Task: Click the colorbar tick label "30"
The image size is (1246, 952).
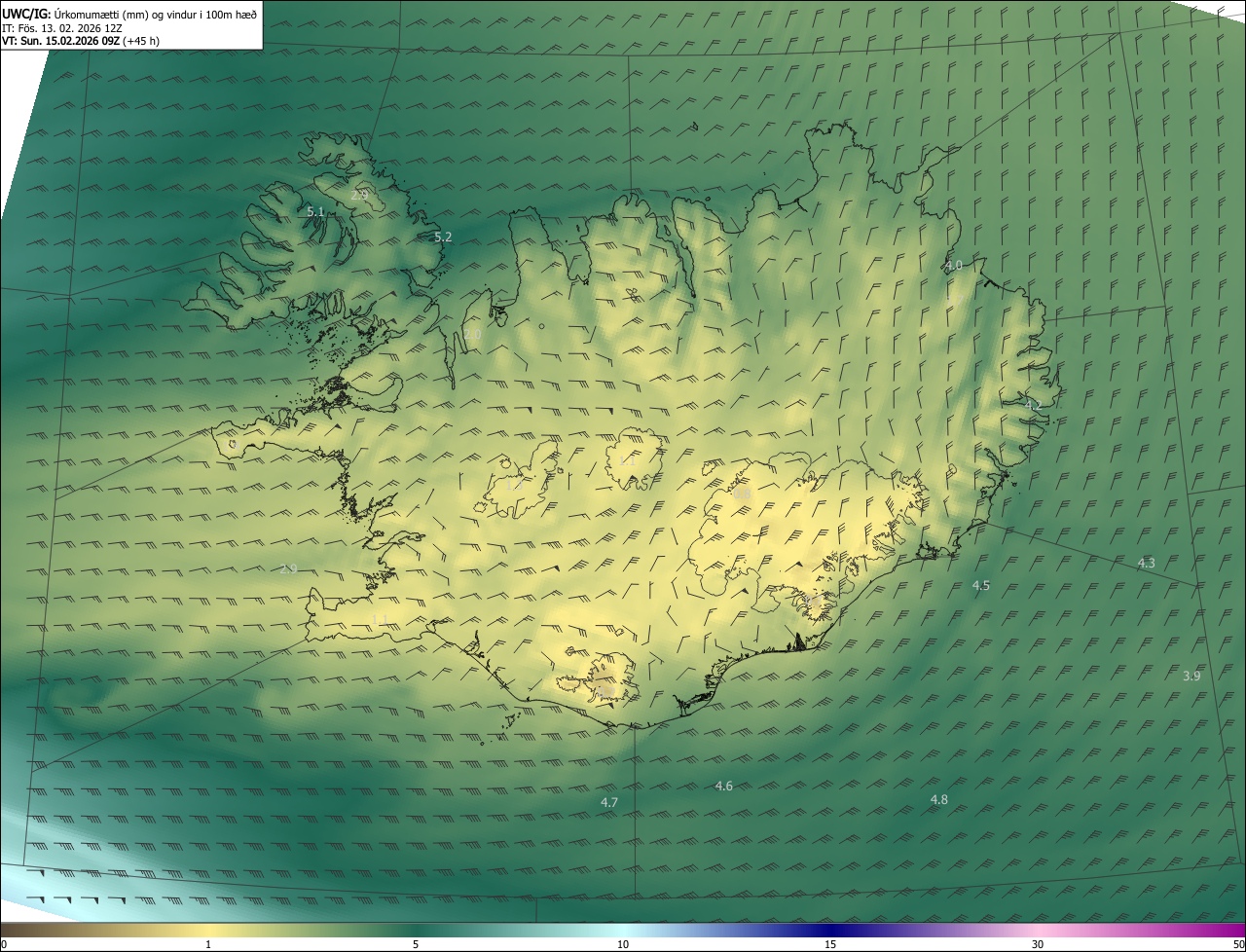Action: [1038, 944]
